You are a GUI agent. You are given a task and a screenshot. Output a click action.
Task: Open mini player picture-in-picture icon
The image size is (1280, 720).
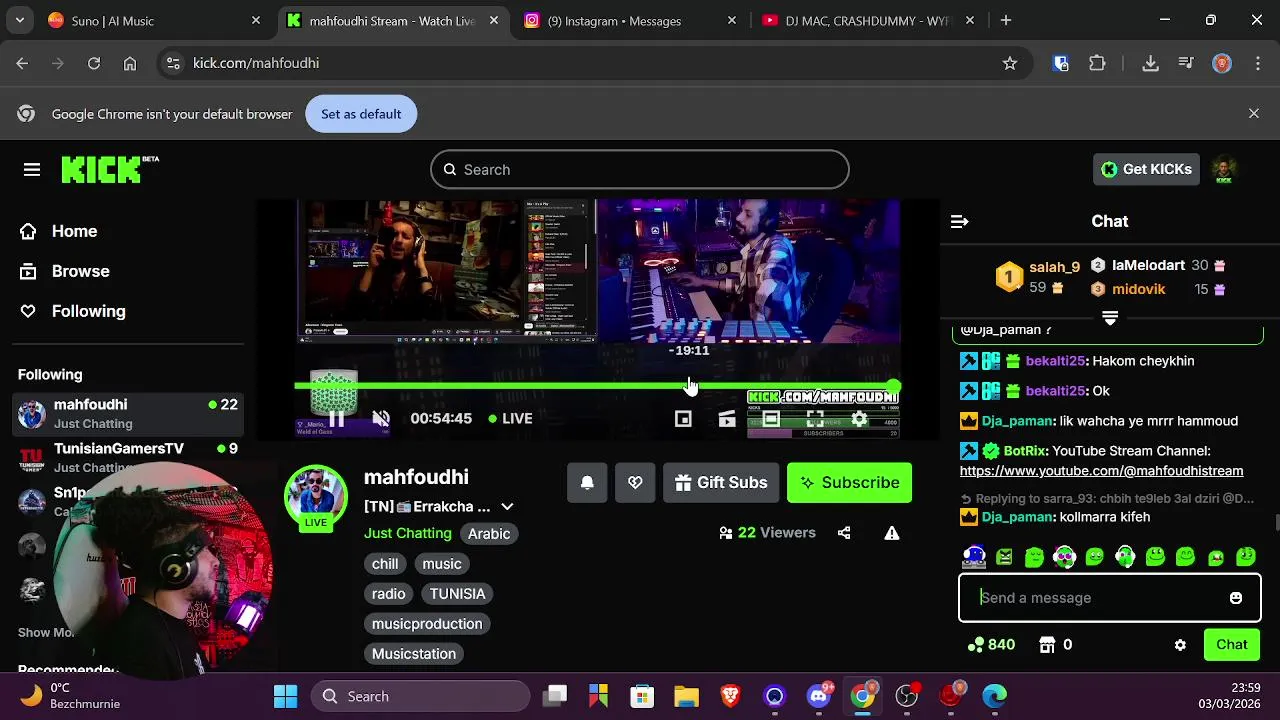point(683,419)
